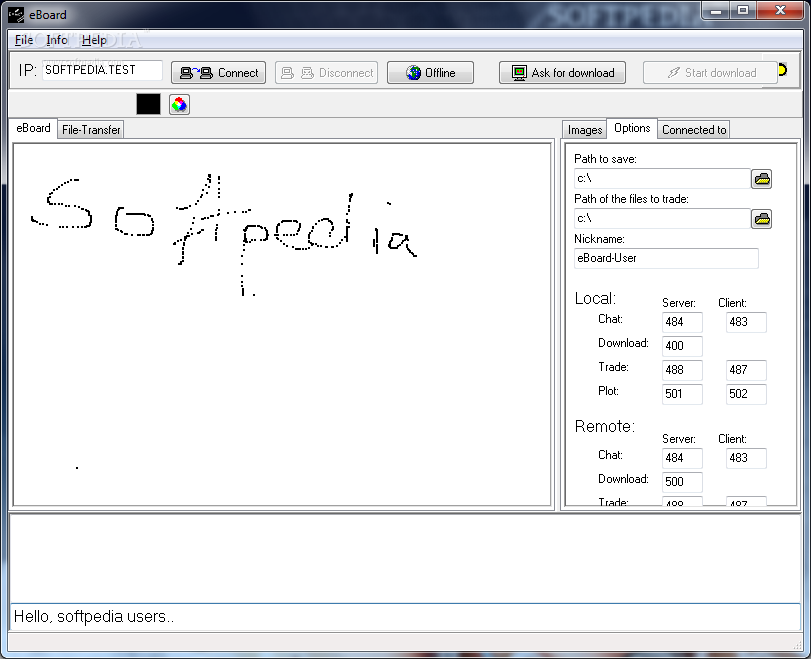
Task: Edit Local Chat client port 483
Action: (746, 322)
